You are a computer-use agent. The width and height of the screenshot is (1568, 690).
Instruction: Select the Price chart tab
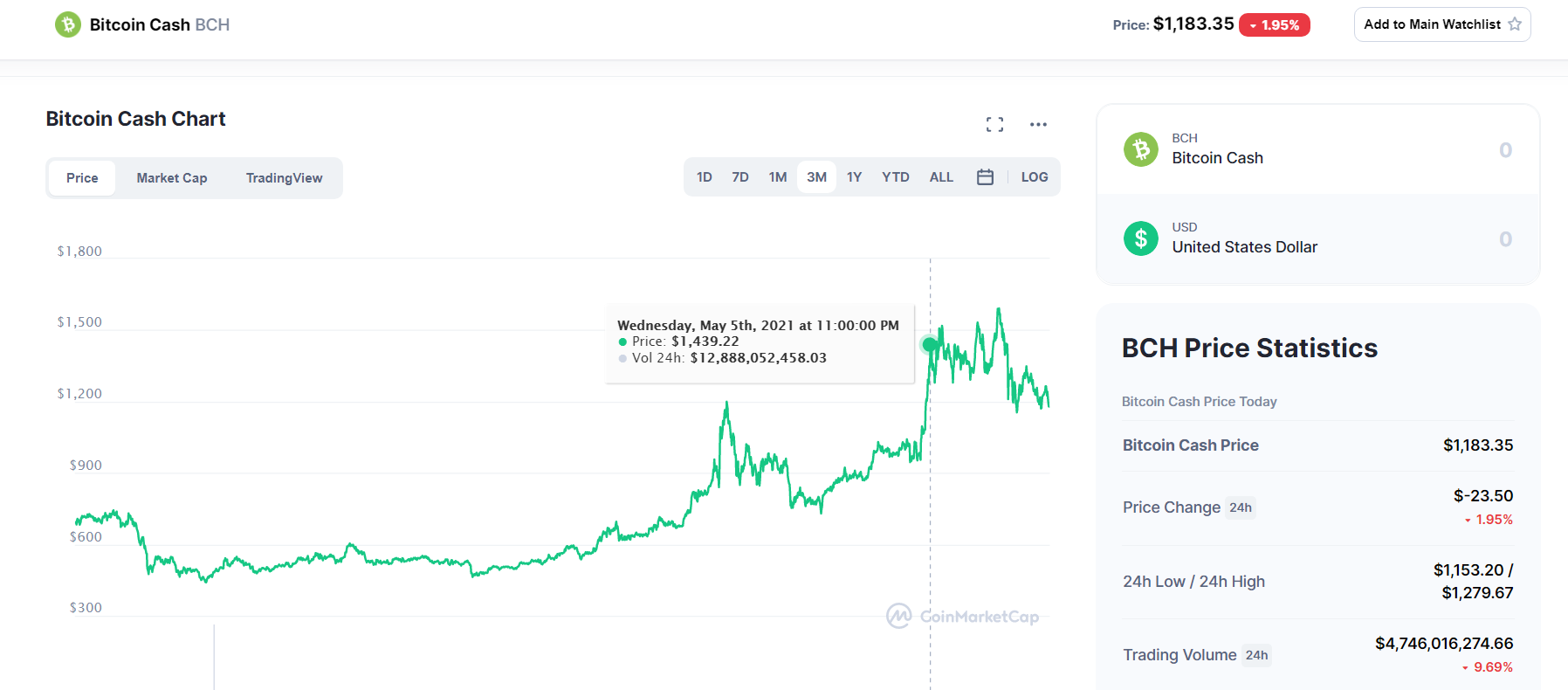pos(82,178)
